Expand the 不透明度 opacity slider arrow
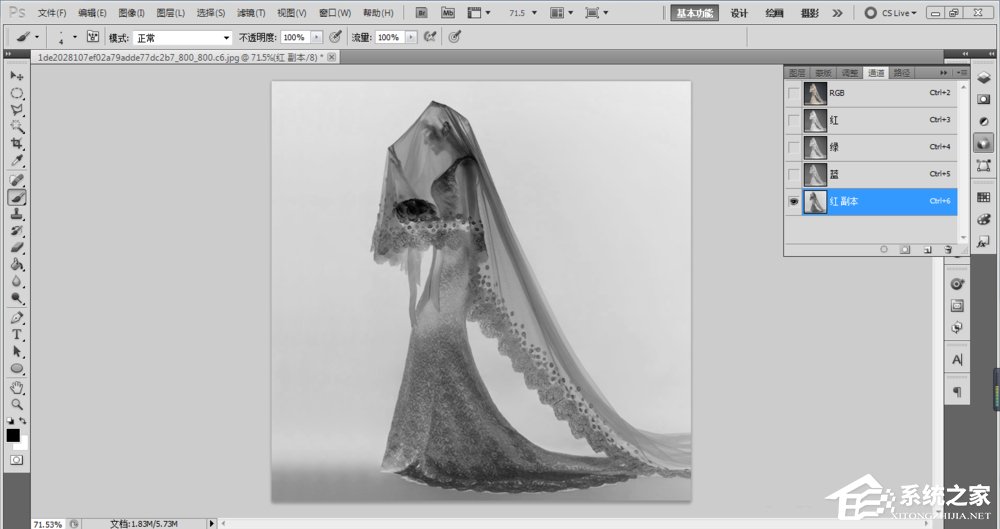 coord(317,37)
